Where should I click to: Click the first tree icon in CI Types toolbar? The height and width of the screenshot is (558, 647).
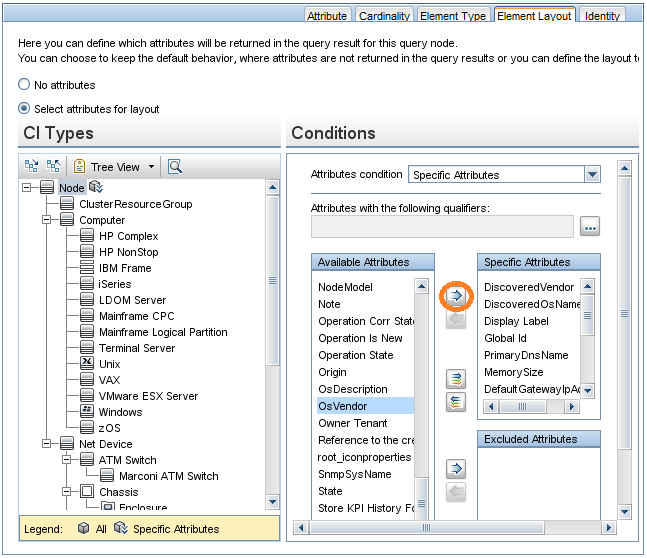coord(32,166)
